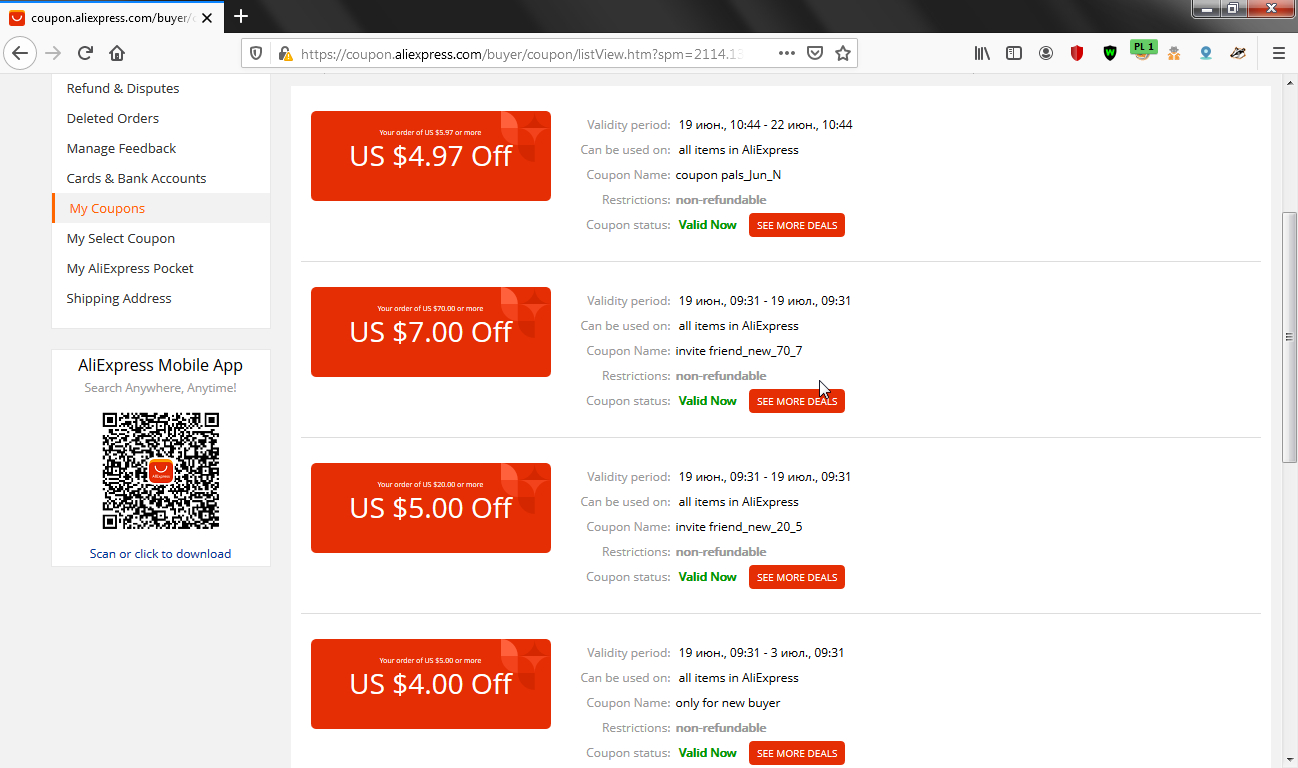The width and height of the screenshot is (1298, 768).
Task: Open the orange detective extension icon
Action: [x=1174, y=53]
